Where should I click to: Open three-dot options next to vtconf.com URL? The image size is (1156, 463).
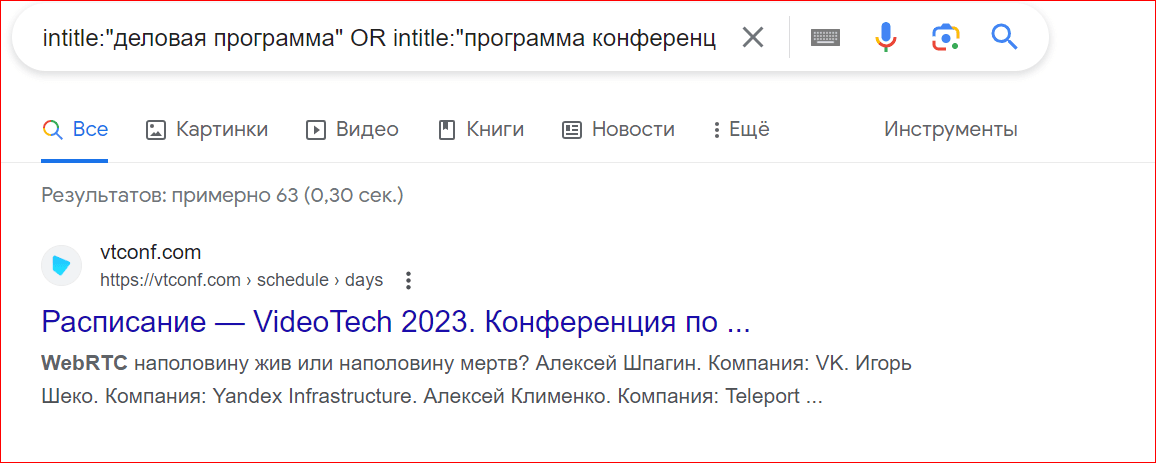pos(408,281)
